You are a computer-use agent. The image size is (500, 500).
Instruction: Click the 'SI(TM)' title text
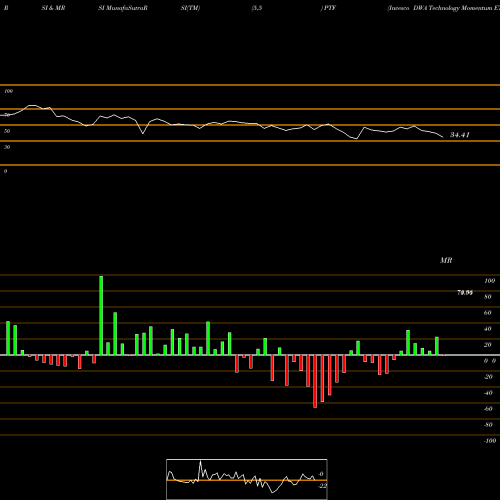[190, 8]
